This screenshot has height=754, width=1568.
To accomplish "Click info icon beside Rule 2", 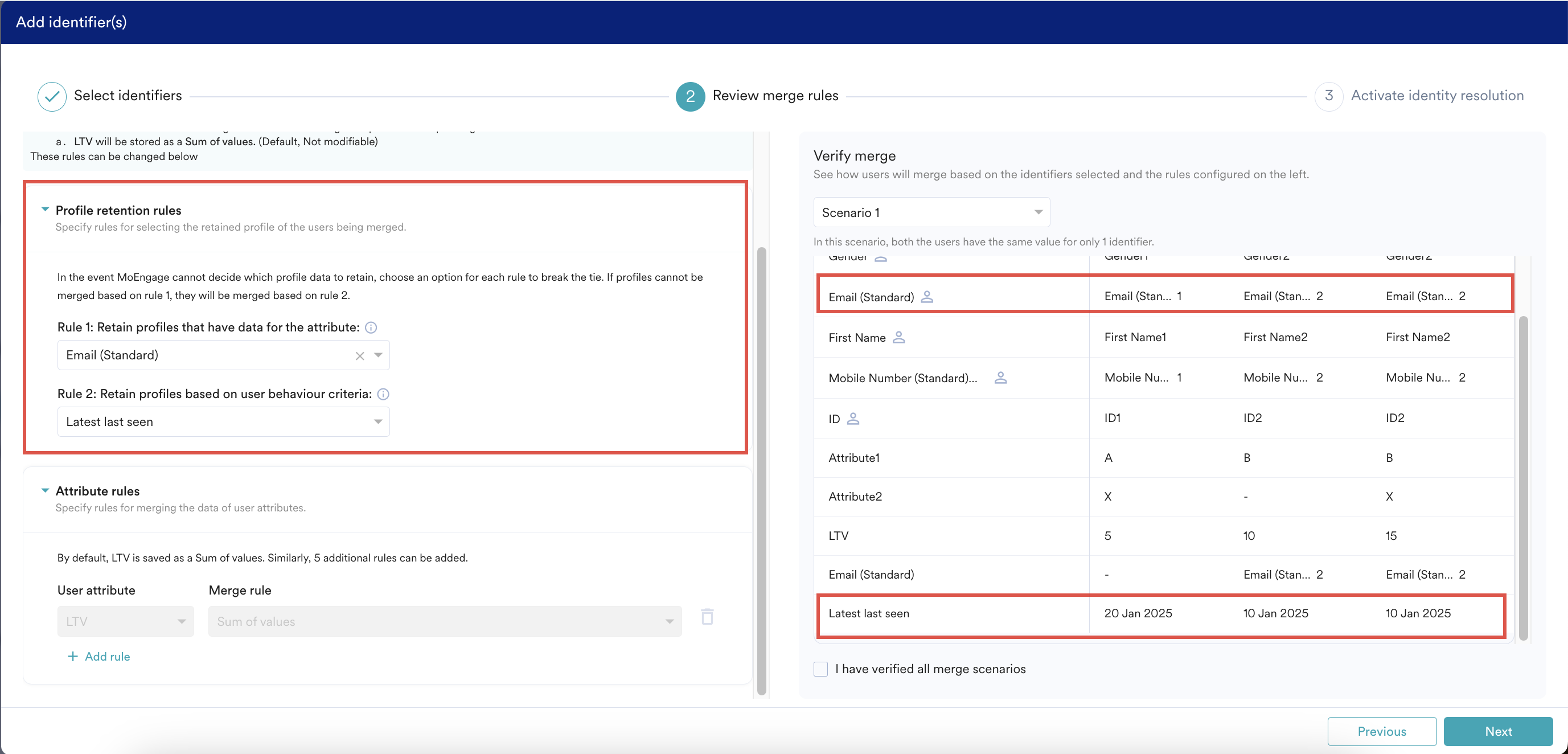I will [x=383, y=394].
